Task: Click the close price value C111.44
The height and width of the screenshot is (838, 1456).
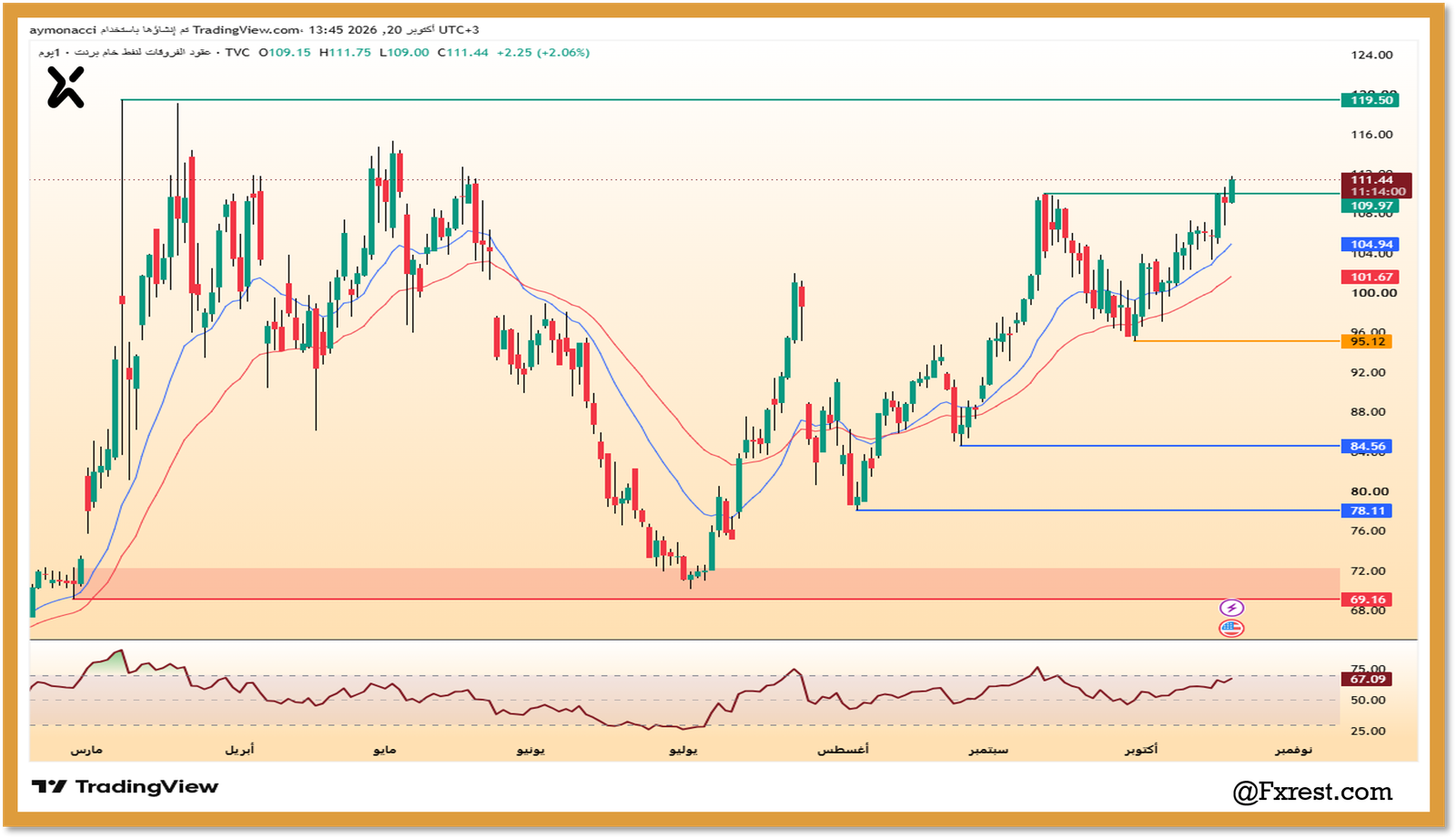Action: (462, 53)
